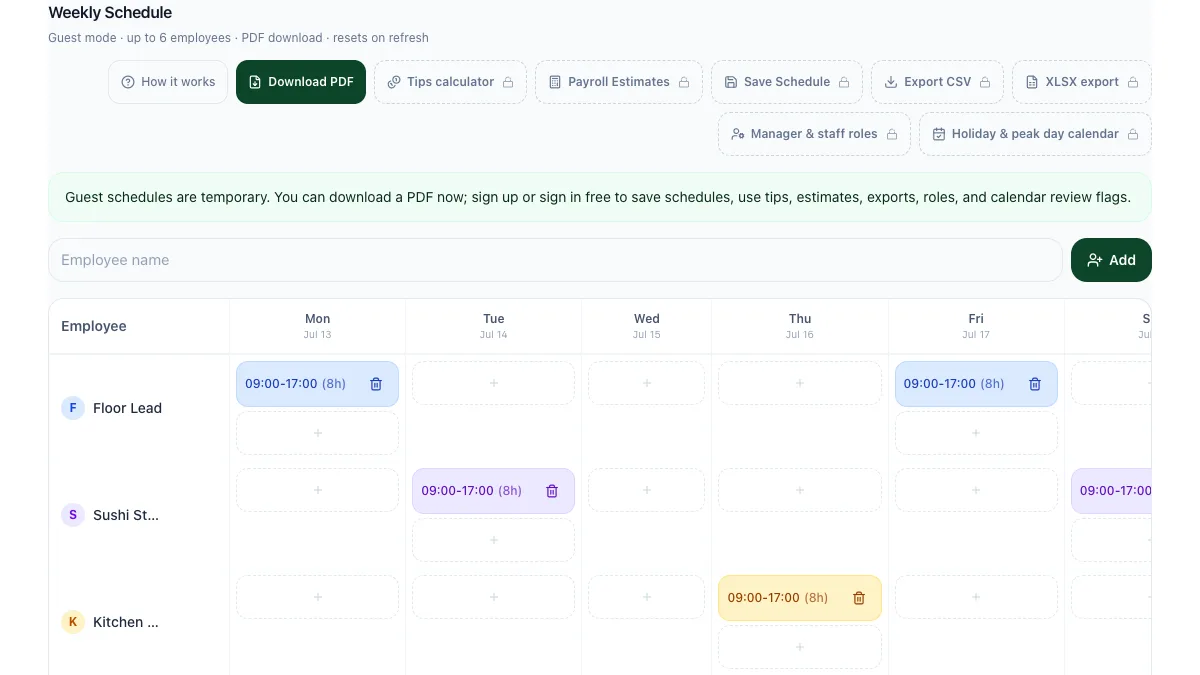This screenshot has height=675, width=1200.
Task: Select the Floor Lead employee name
Action: tap(127, 408)
